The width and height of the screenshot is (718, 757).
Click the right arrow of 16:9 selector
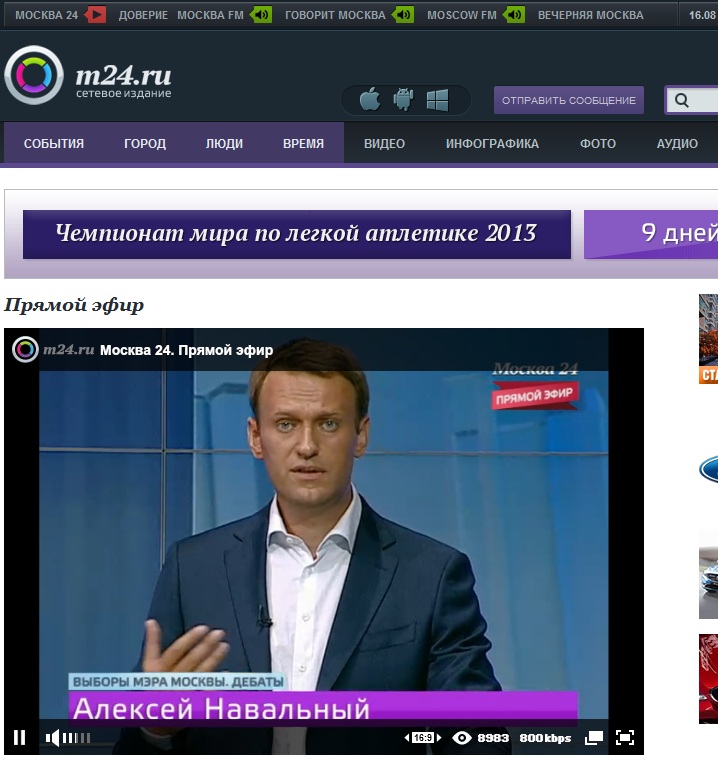pos(438,738)
